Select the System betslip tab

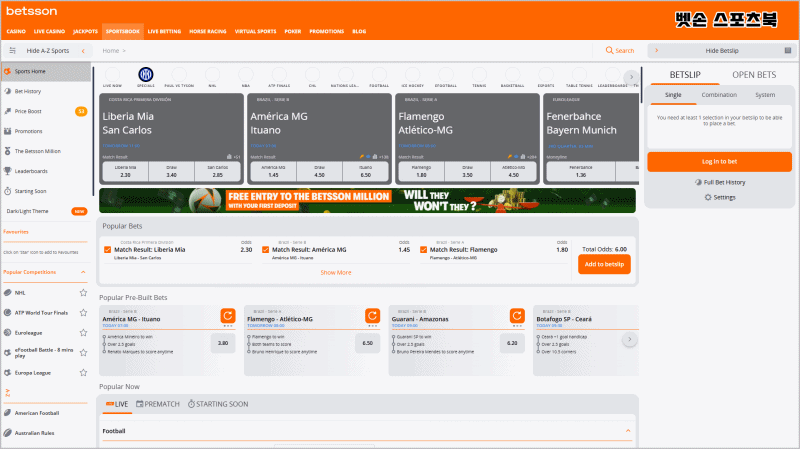coord(765,95)
